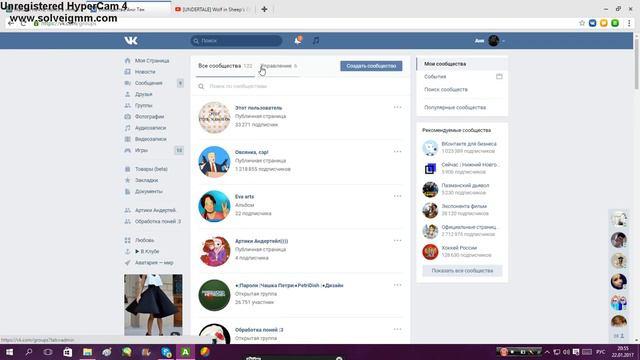640x360 pixels.
Task: Focus the Поиск по сообществам field
Action: click(x=300, y=86)
